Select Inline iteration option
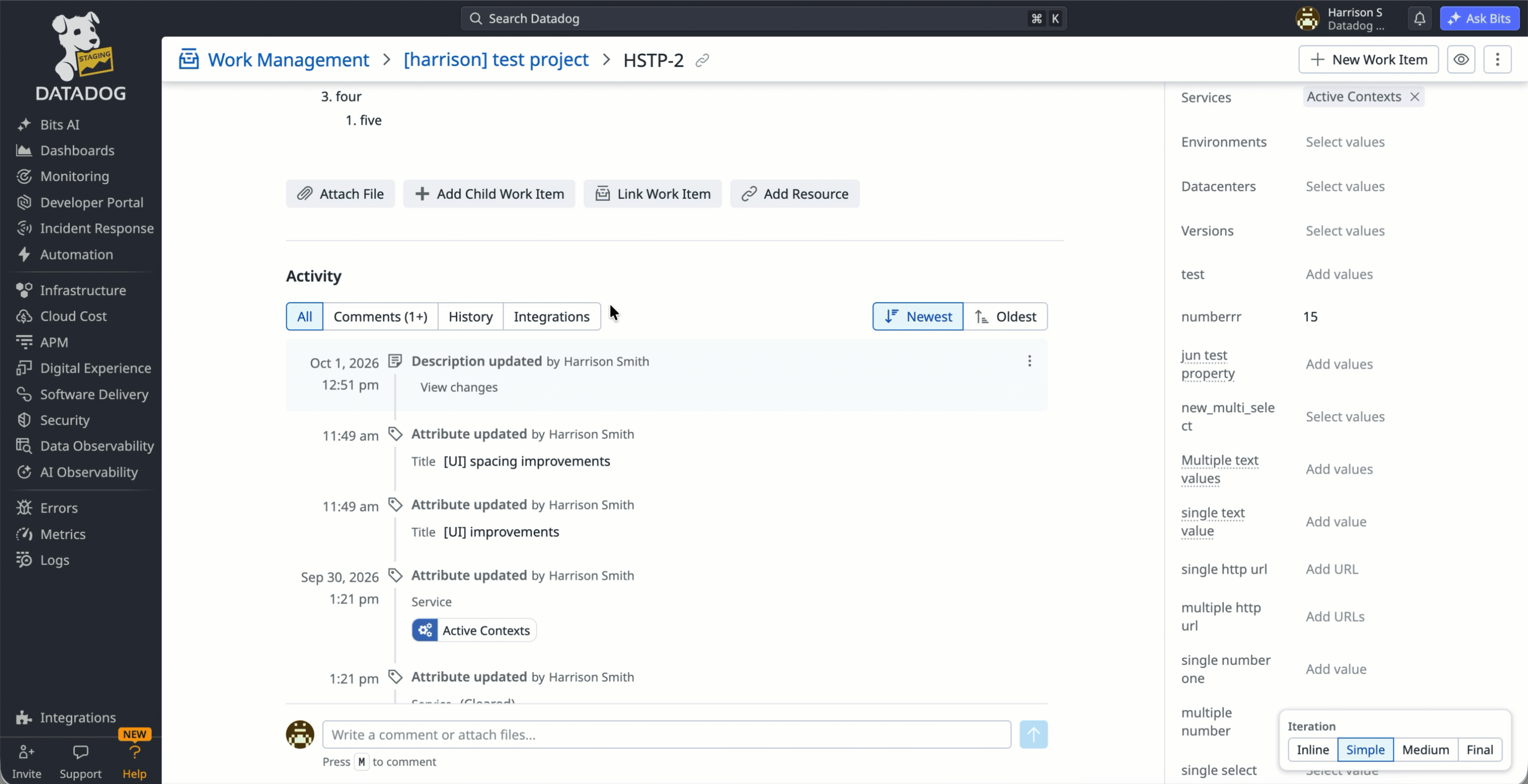1528x784 pixels. tap(1313, 750)
